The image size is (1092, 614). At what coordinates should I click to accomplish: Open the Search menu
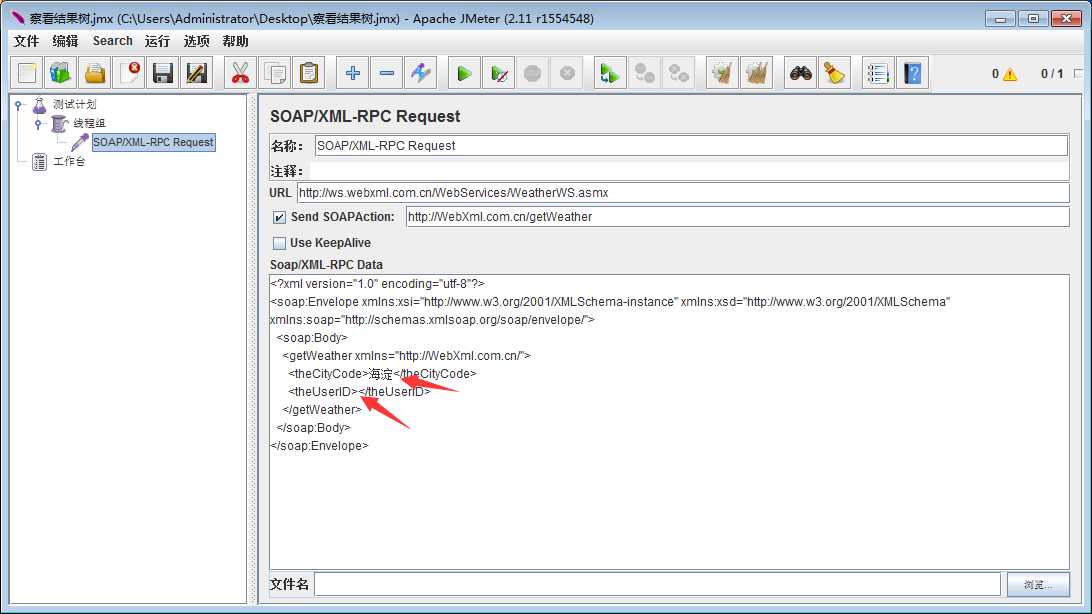(112, 41)
